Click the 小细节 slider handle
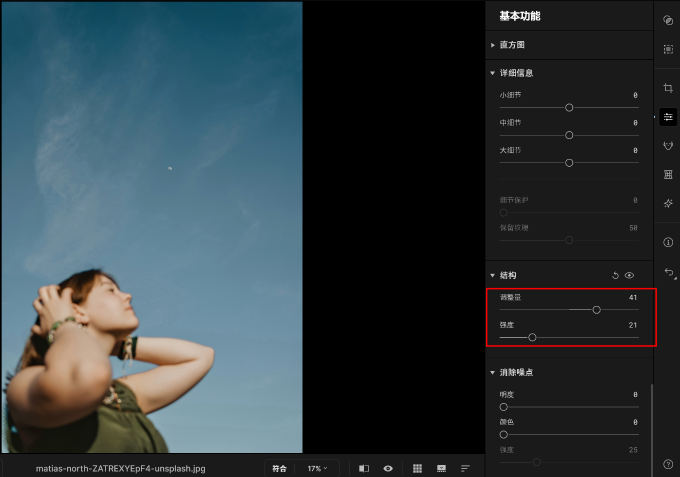This screenshot has height=477, width=680. click(x=569, y=108)
